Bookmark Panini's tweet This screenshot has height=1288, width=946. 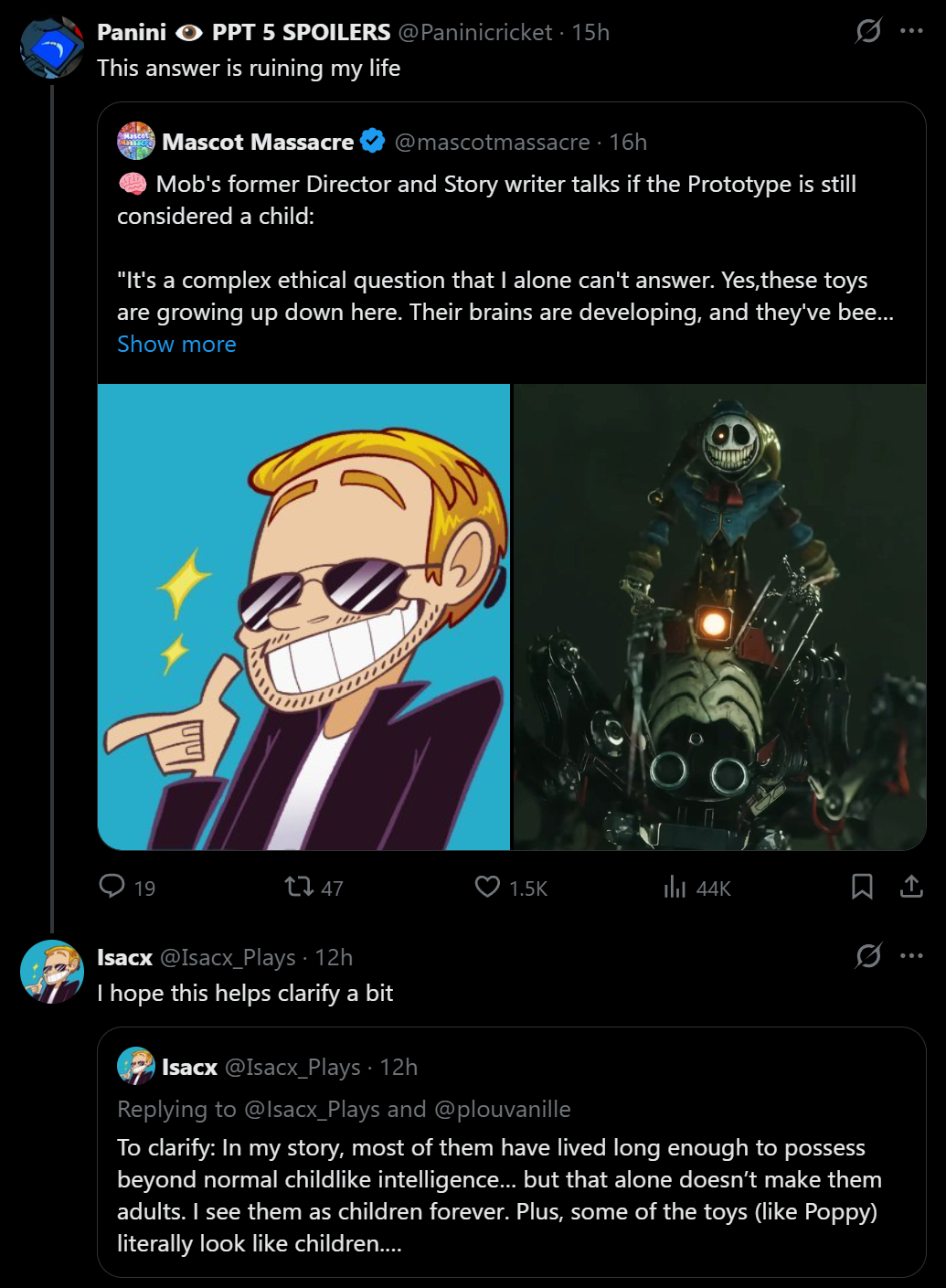point(862,887)
